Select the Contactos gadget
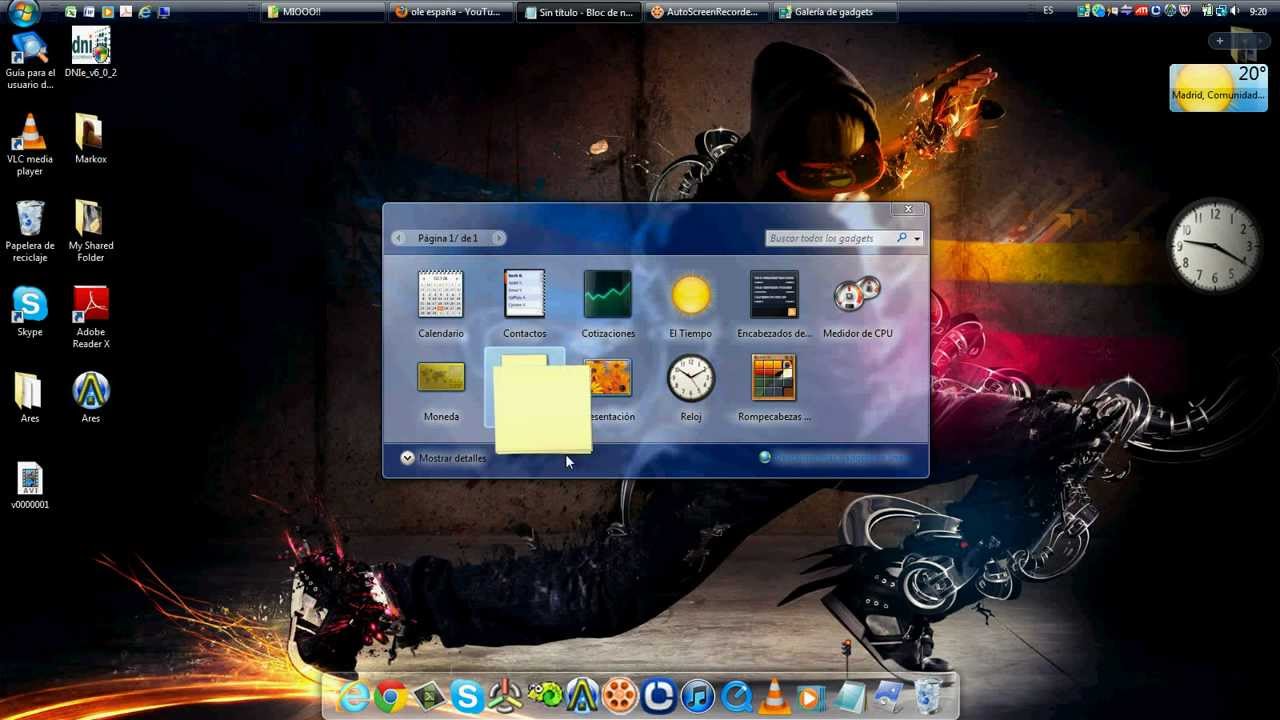Screen dimensions: 1280x720 click(525, 304)
